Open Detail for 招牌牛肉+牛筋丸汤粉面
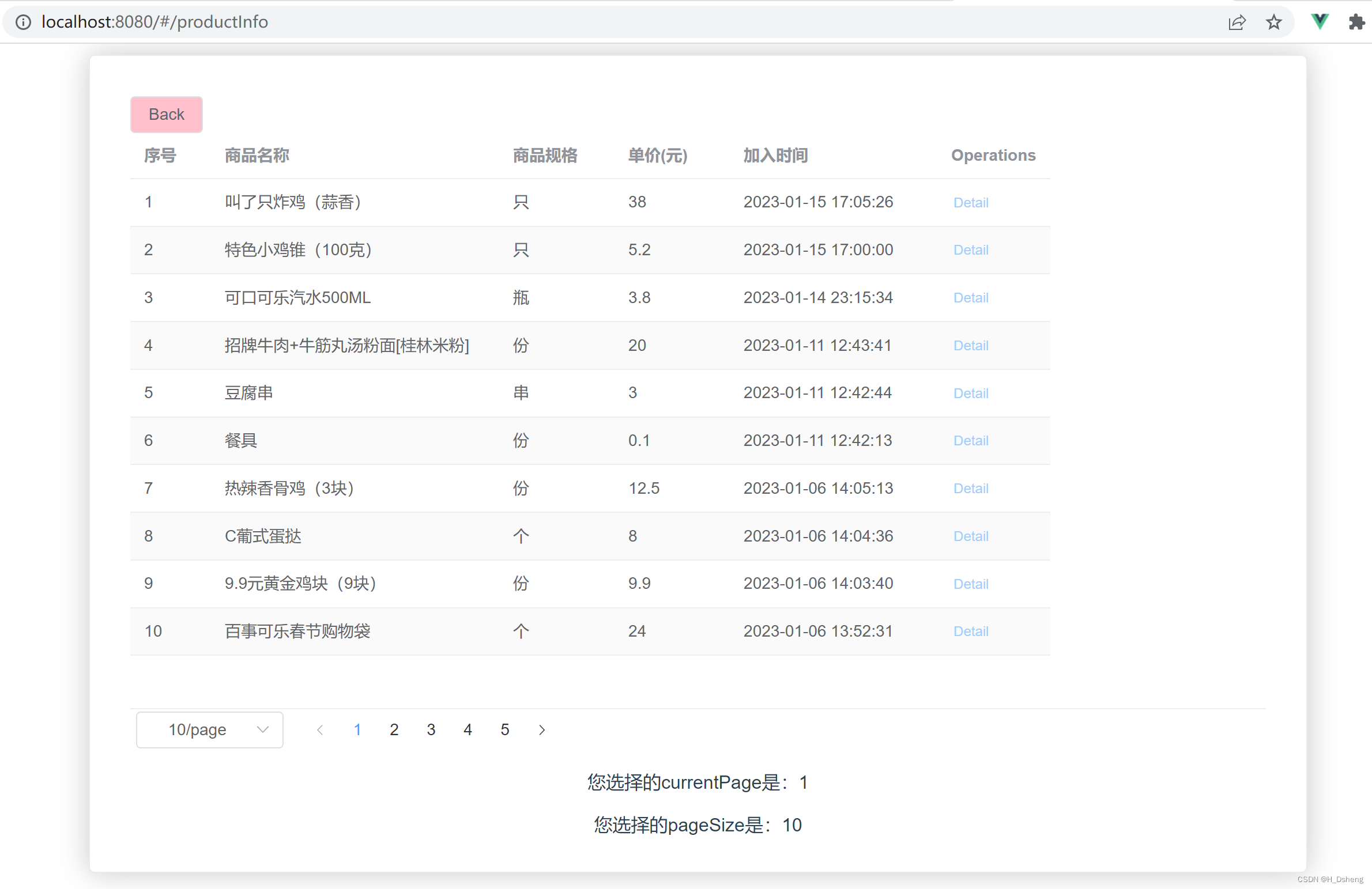Screen dimensions: 1372x889 tap(971, 346)
